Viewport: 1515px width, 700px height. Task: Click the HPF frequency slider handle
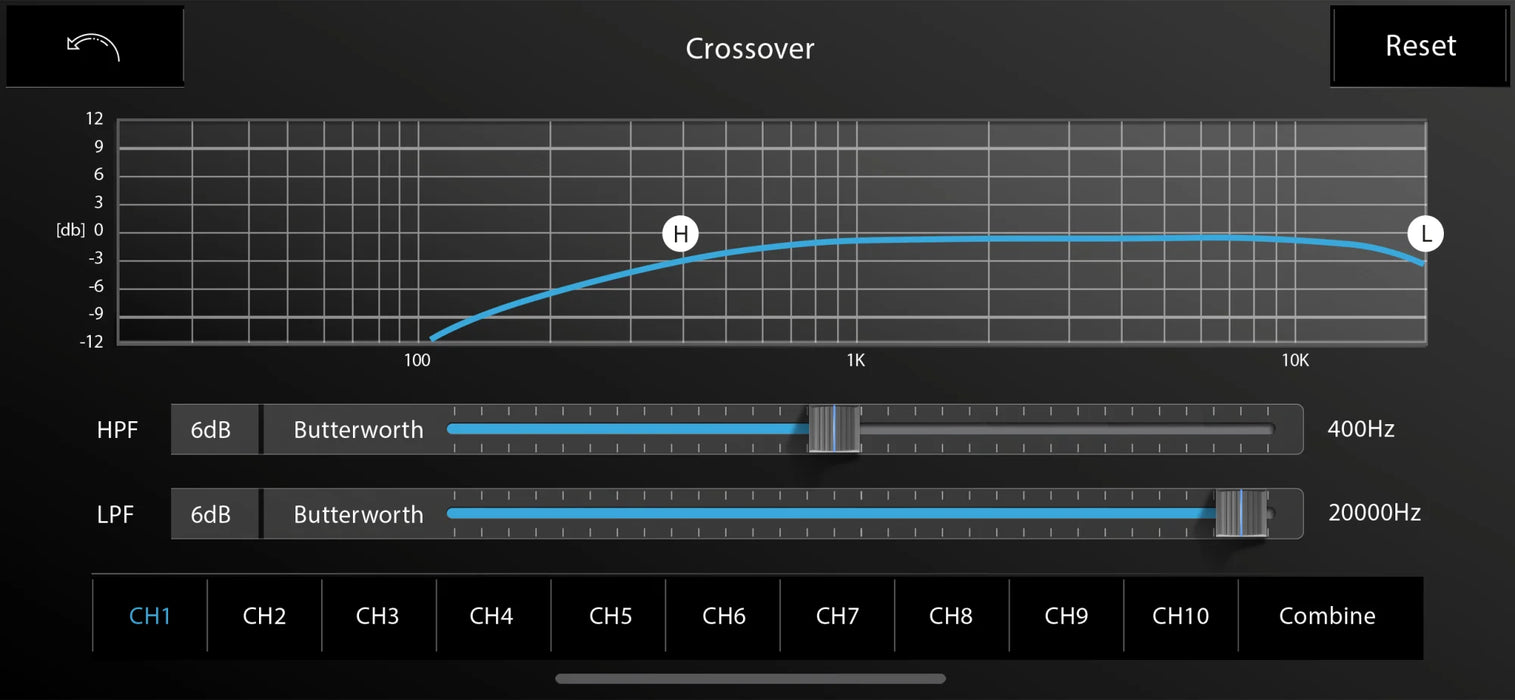click(x=834, y=429)
